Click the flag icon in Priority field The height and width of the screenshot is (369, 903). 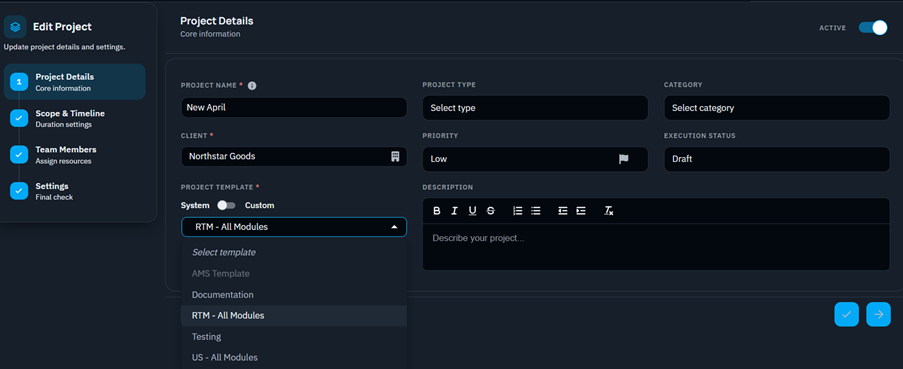coord(624,159)
